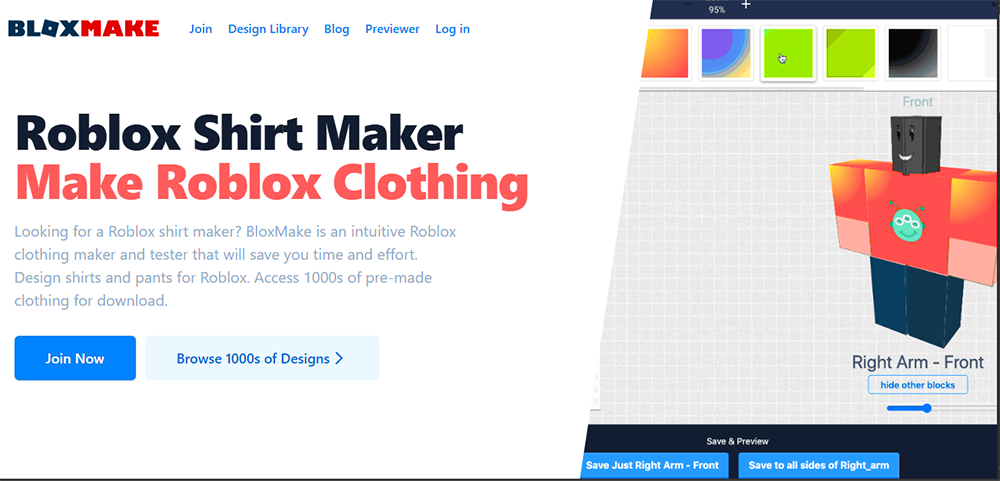Open the Blog navigation link
Image resolution: width=1000 pixels, height=481 pixels.
point(337,29)
